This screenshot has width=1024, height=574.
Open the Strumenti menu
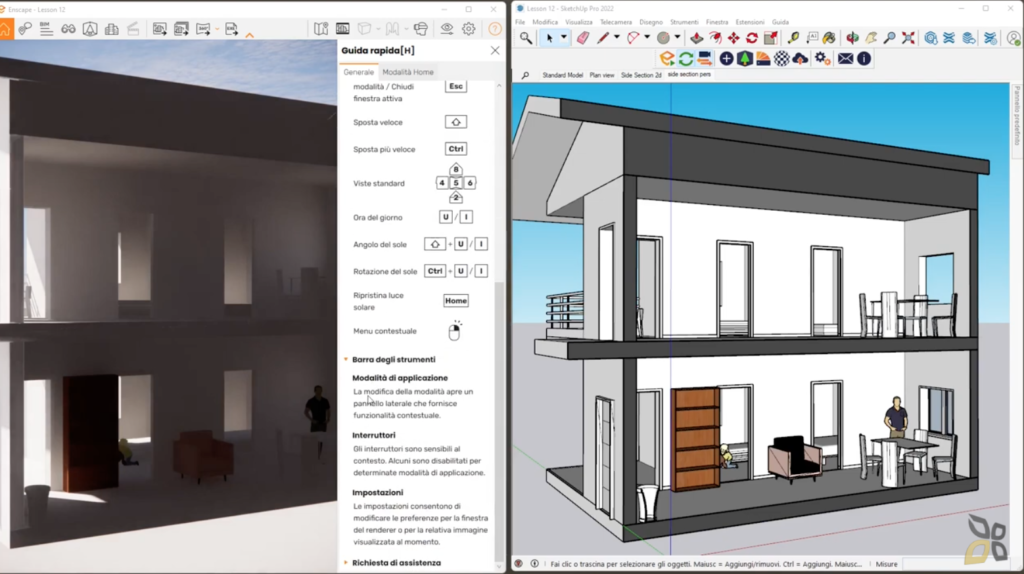684,22
